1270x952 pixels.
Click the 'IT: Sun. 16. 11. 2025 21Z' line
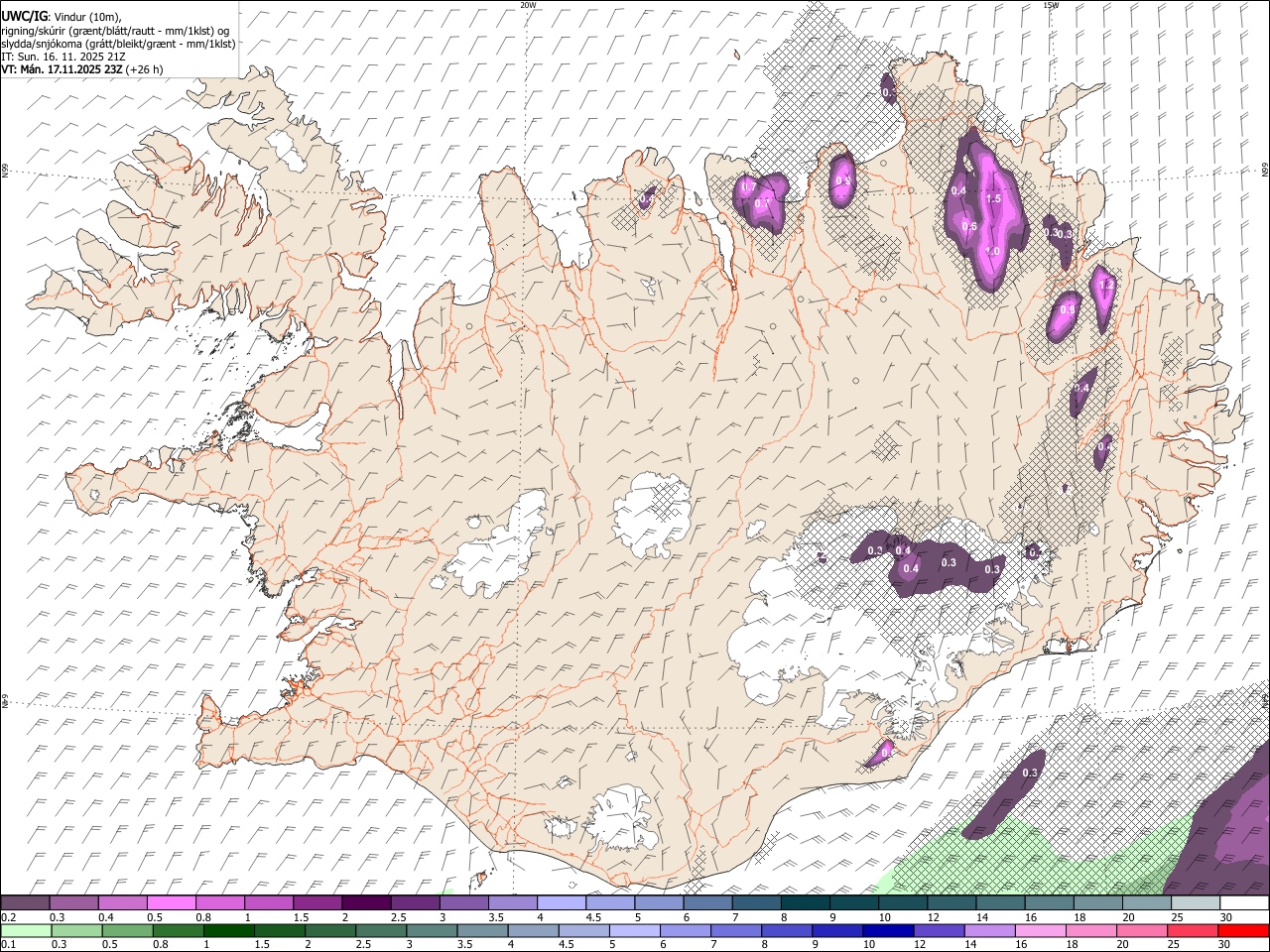click(x=63, y=57)
